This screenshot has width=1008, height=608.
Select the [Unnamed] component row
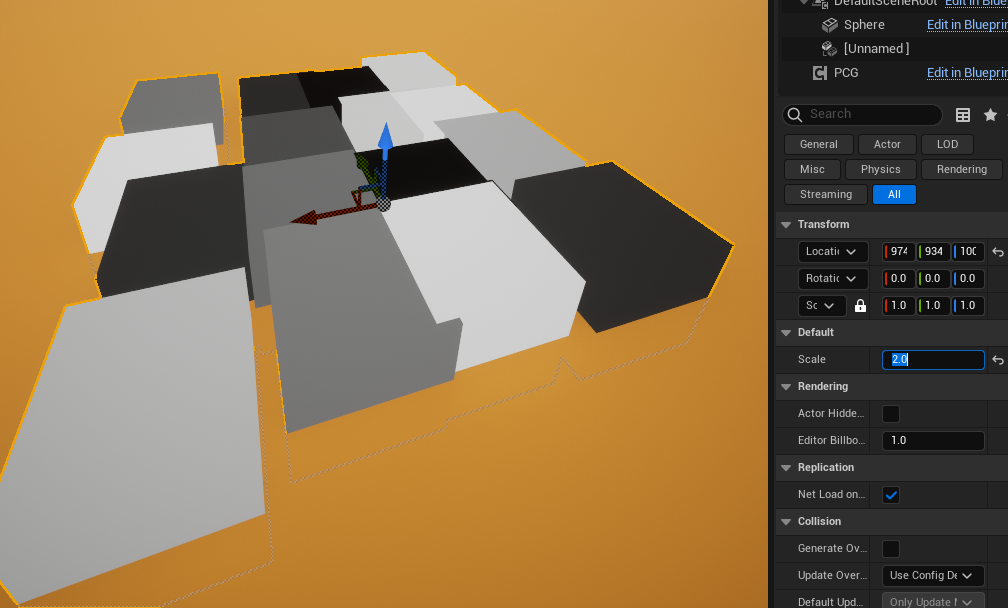pyautogui.click(x=894, y=49)
